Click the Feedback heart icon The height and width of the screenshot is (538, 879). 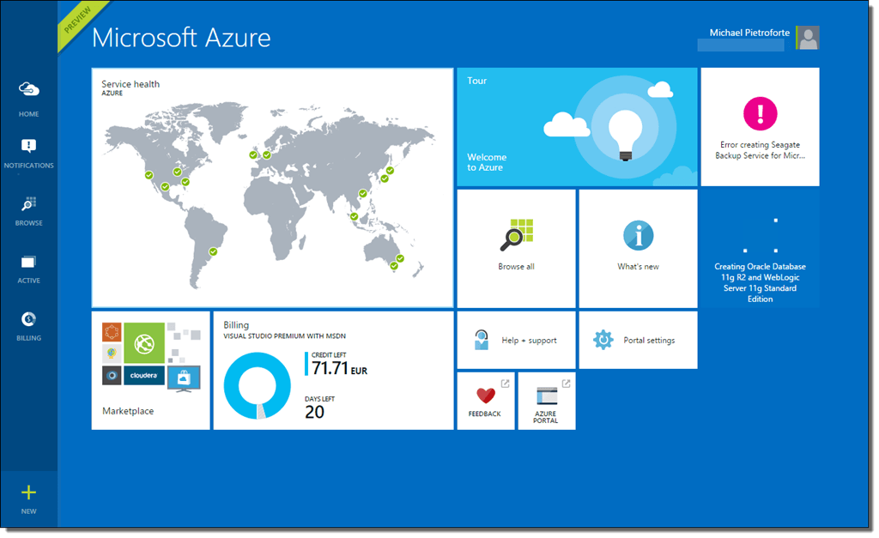485,395
